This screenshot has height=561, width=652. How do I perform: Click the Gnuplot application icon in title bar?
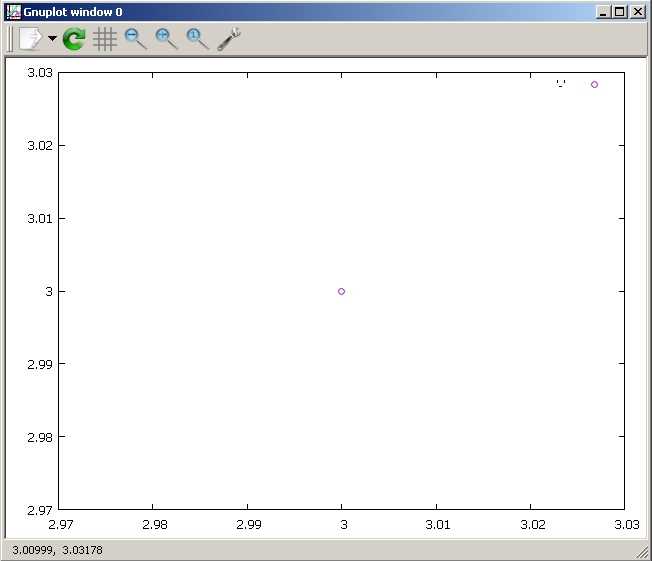[x=13, y=12]
